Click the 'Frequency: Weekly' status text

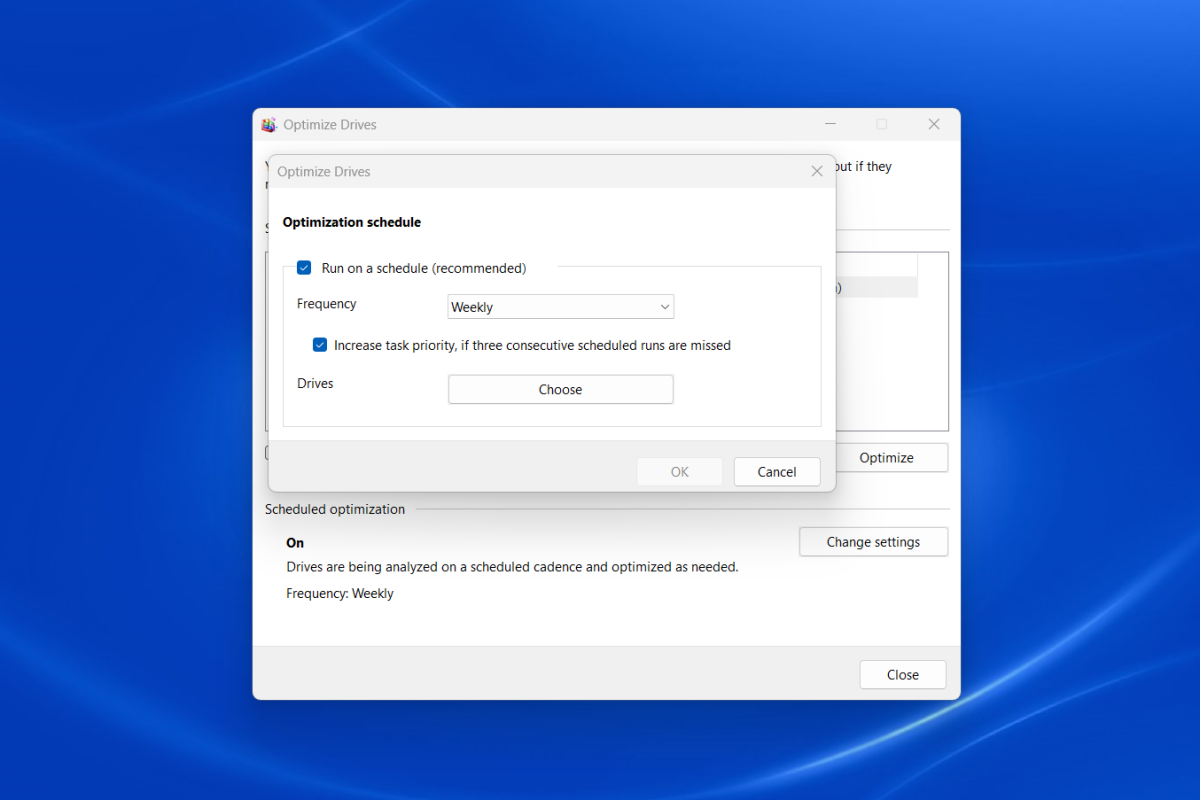[x=340, y=594]
